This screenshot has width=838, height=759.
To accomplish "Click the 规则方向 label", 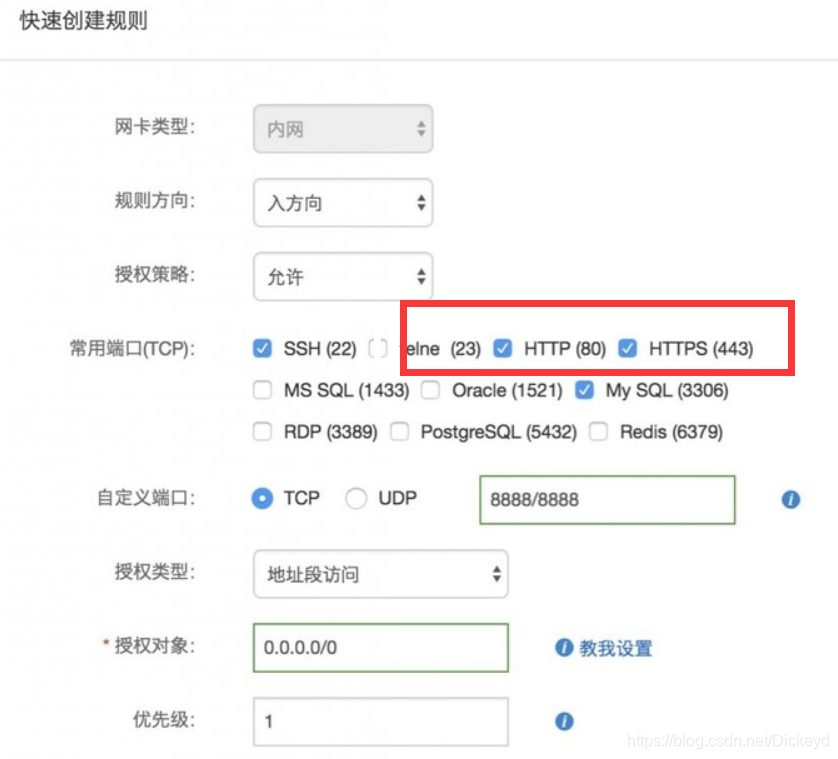I will tap(155, 200).
